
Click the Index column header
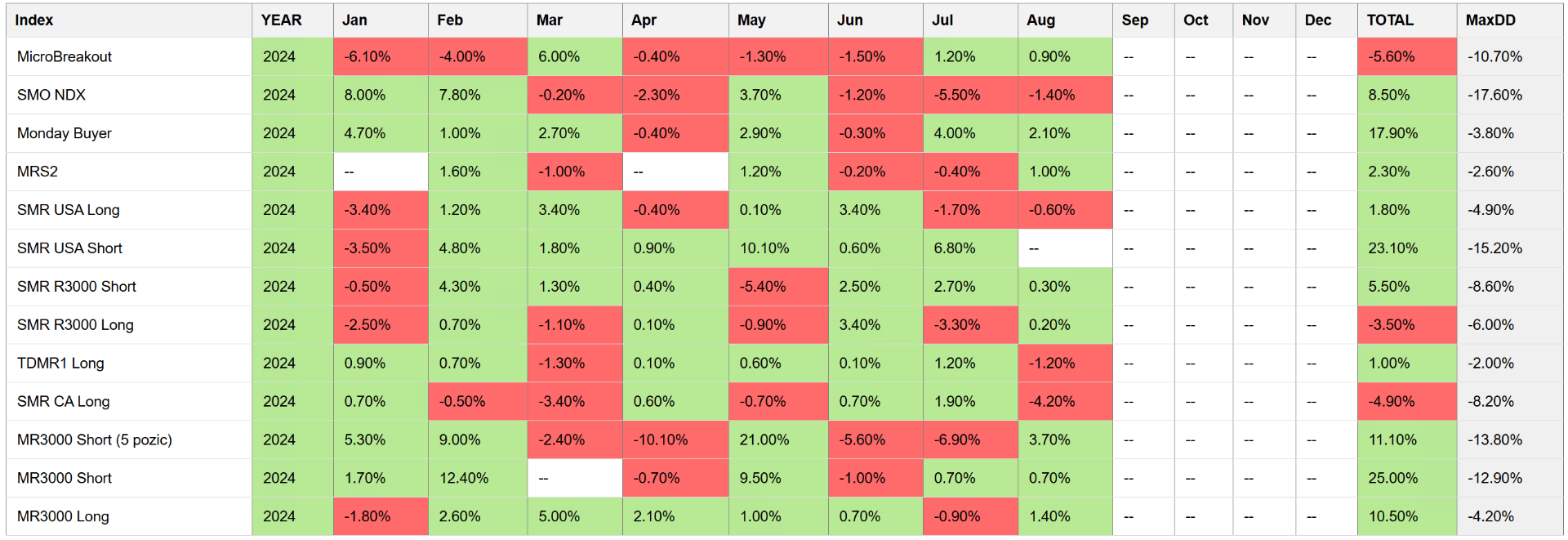tap(34, 20)
